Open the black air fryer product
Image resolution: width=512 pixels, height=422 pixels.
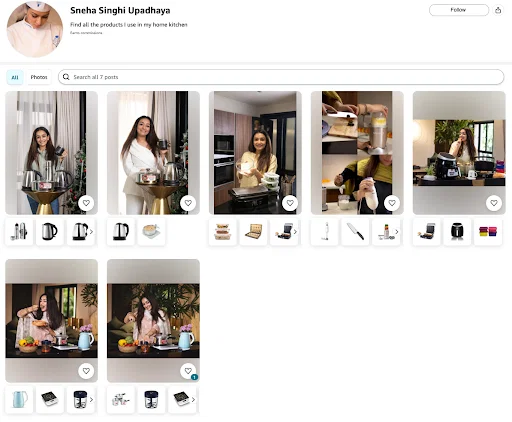point(457,231)
